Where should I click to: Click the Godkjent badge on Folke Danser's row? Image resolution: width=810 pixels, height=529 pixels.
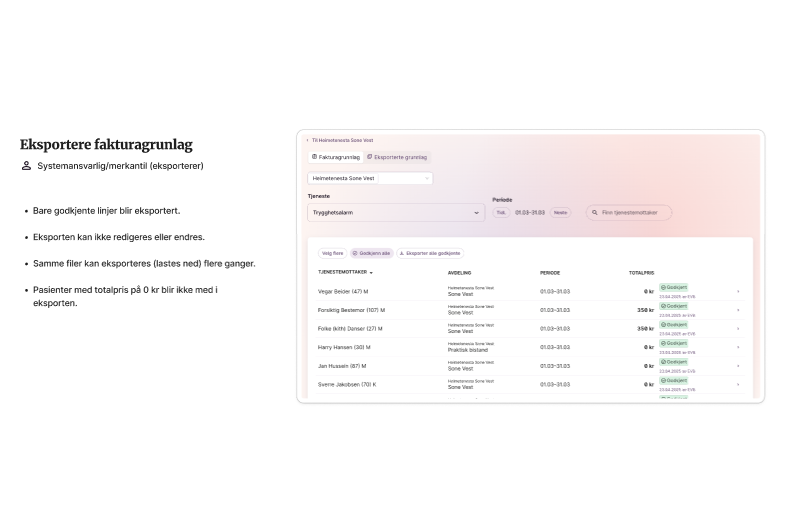[673, 324]
